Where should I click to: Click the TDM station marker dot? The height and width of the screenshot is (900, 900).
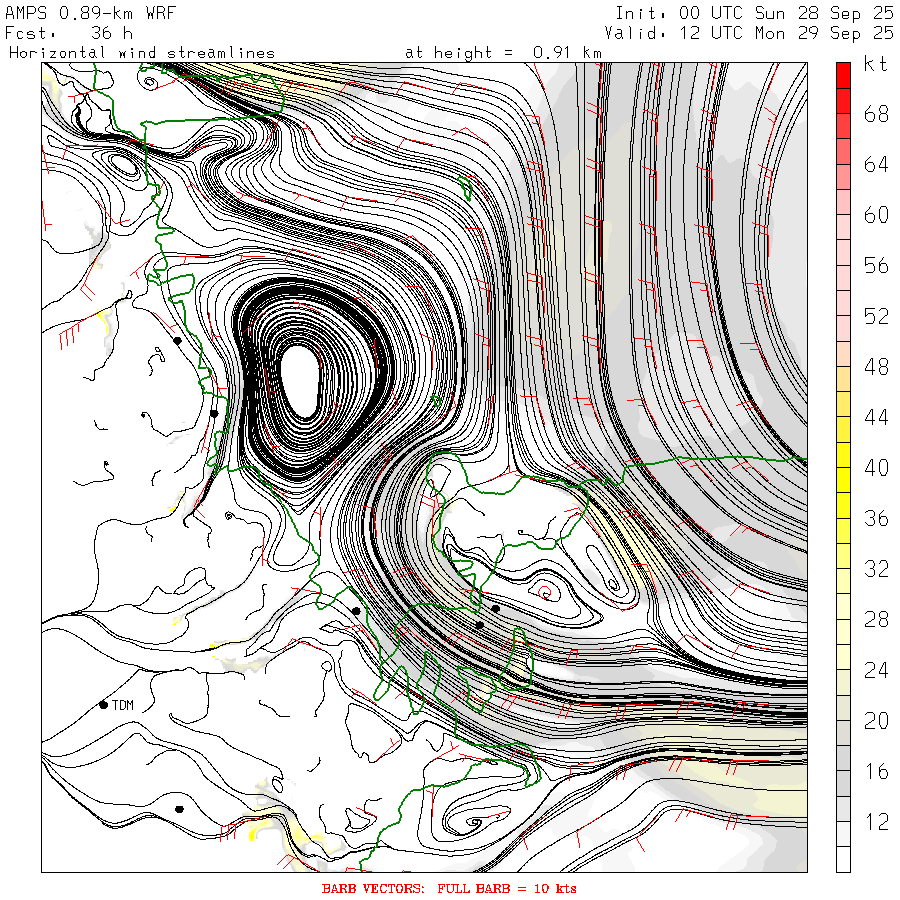103,705
